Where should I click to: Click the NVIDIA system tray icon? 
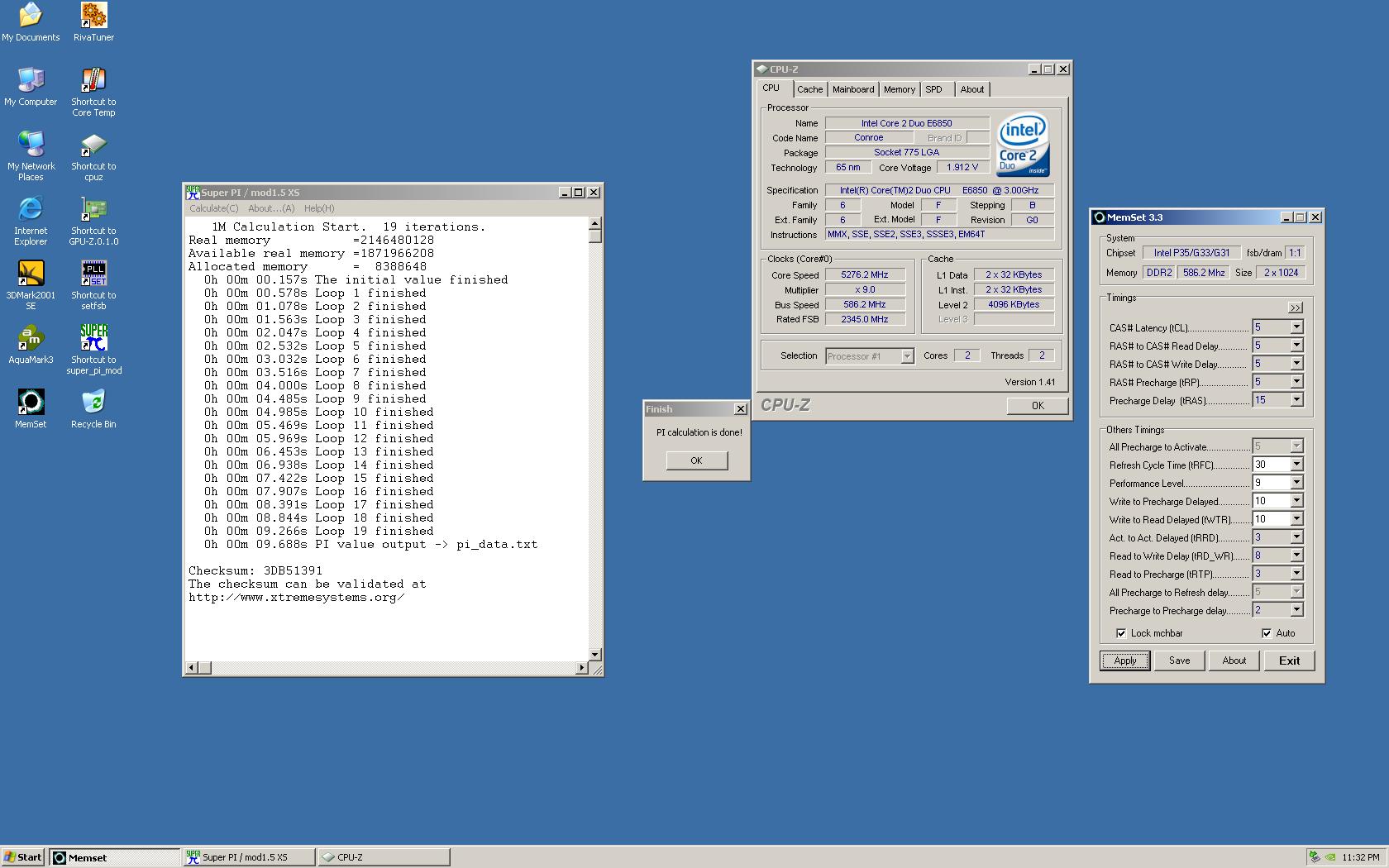click(x=1329, y=857)
